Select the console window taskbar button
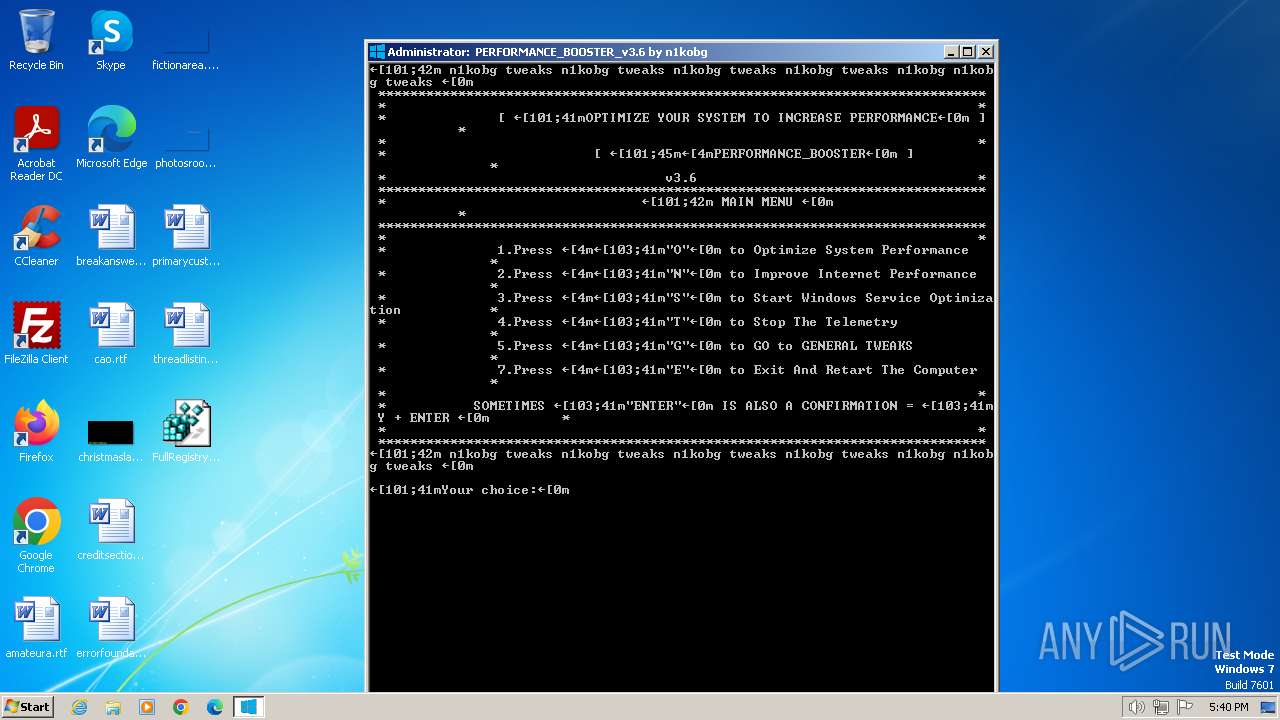This screenshot has height=720, width=1280. [249, 707]
